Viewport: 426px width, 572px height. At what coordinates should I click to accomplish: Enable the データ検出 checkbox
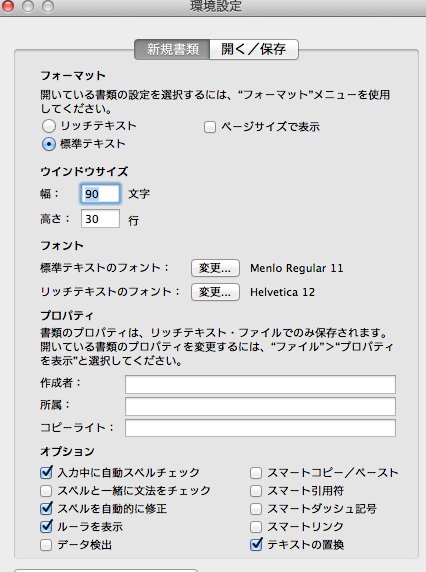click(x=46, y=545)
